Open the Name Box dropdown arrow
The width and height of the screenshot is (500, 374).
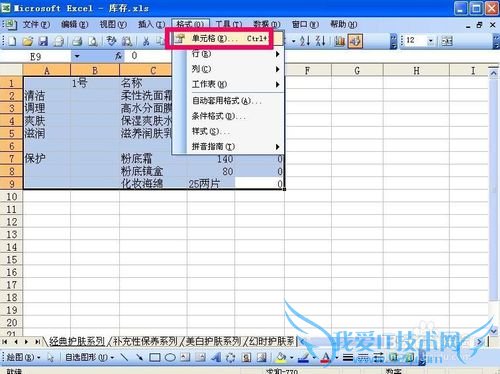[77, 56]
